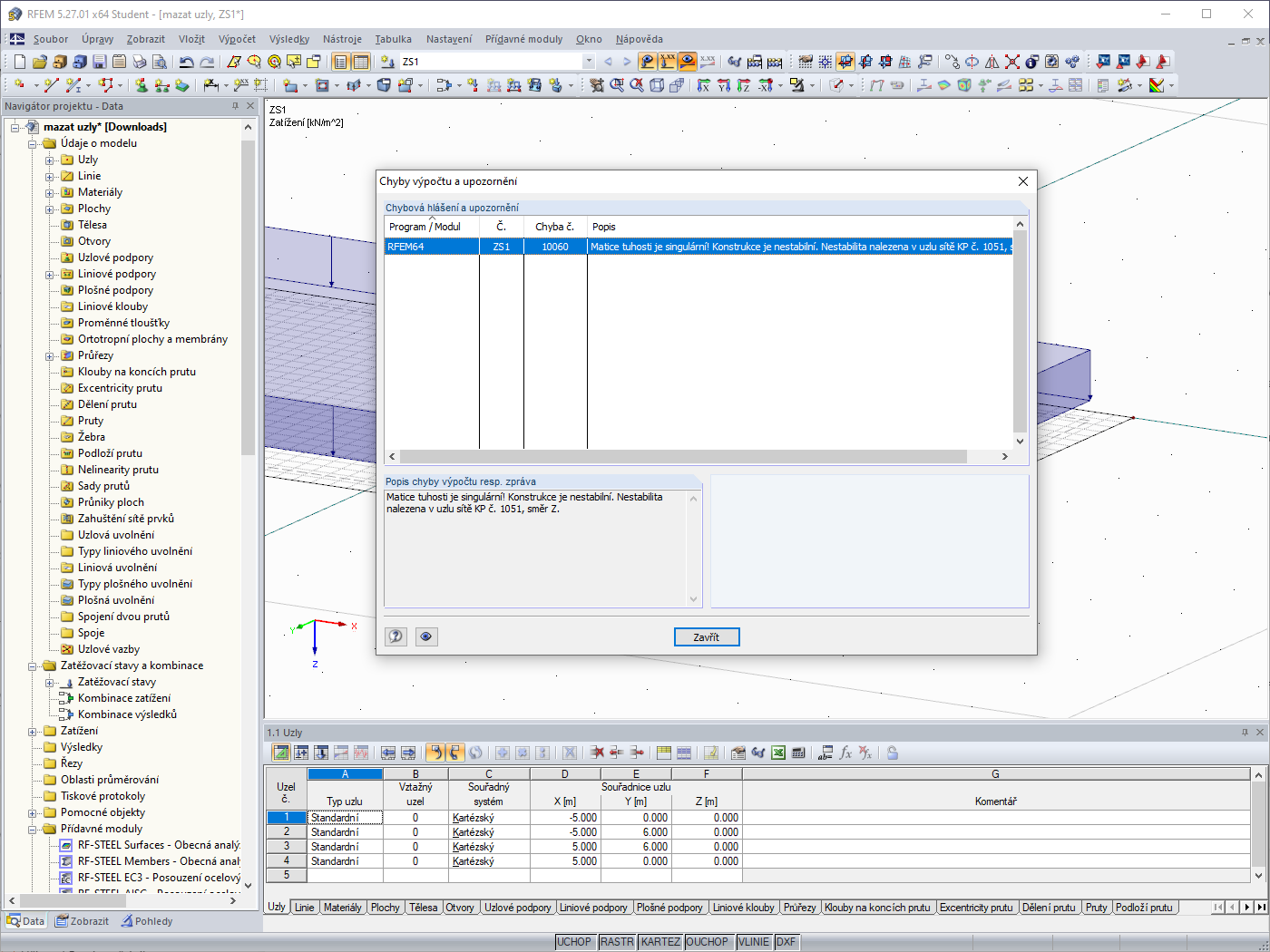The width and height of the screenshot is (1270, 952).
Task: Click node 1 Typ uzlu cell Standardní
Action: pos(345,818)
